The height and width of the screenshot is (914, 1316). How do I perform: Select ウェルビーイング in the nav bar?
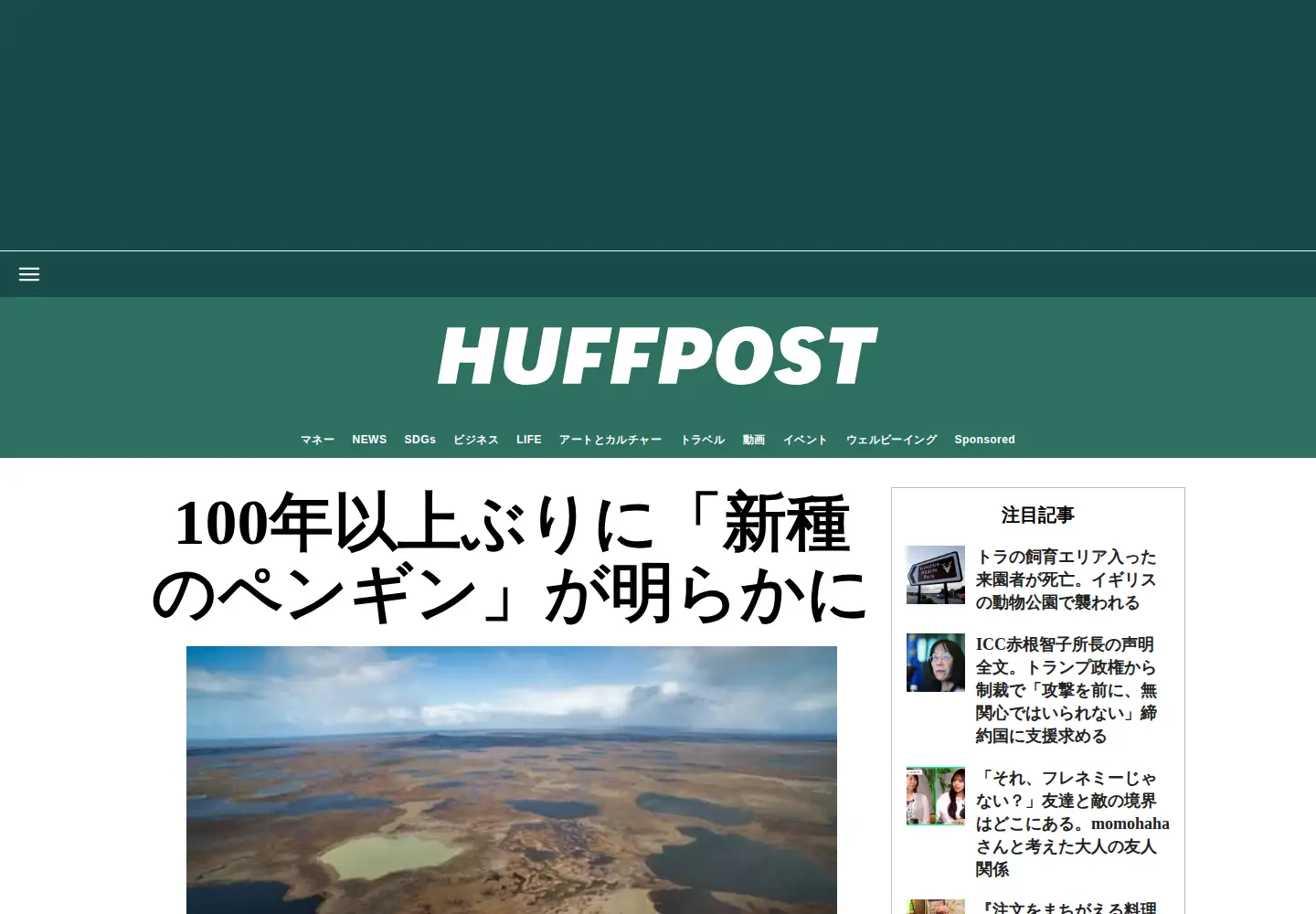891,440
